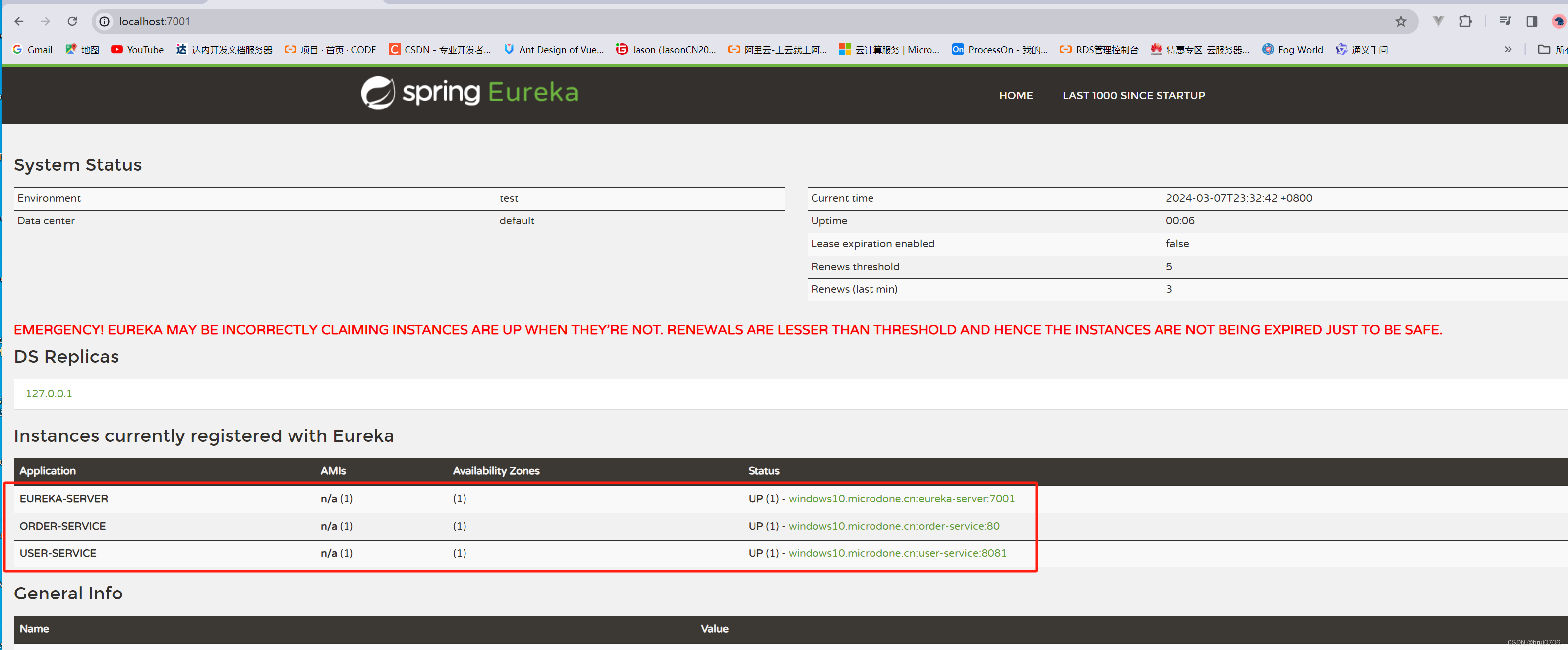Open the 127.0.0.1 replica link

(x=49, y=393)
